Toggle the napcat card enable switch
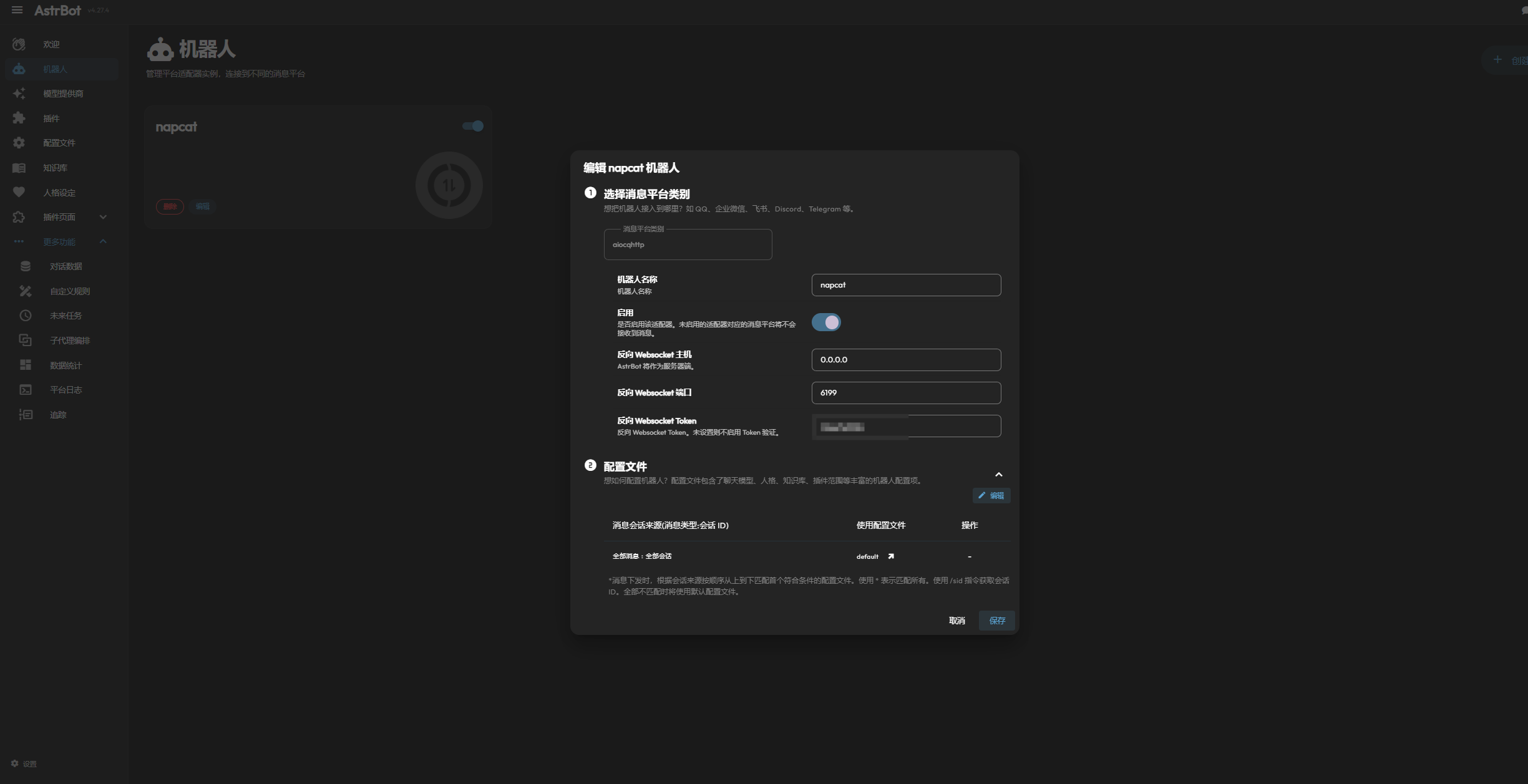 point(473,126)
